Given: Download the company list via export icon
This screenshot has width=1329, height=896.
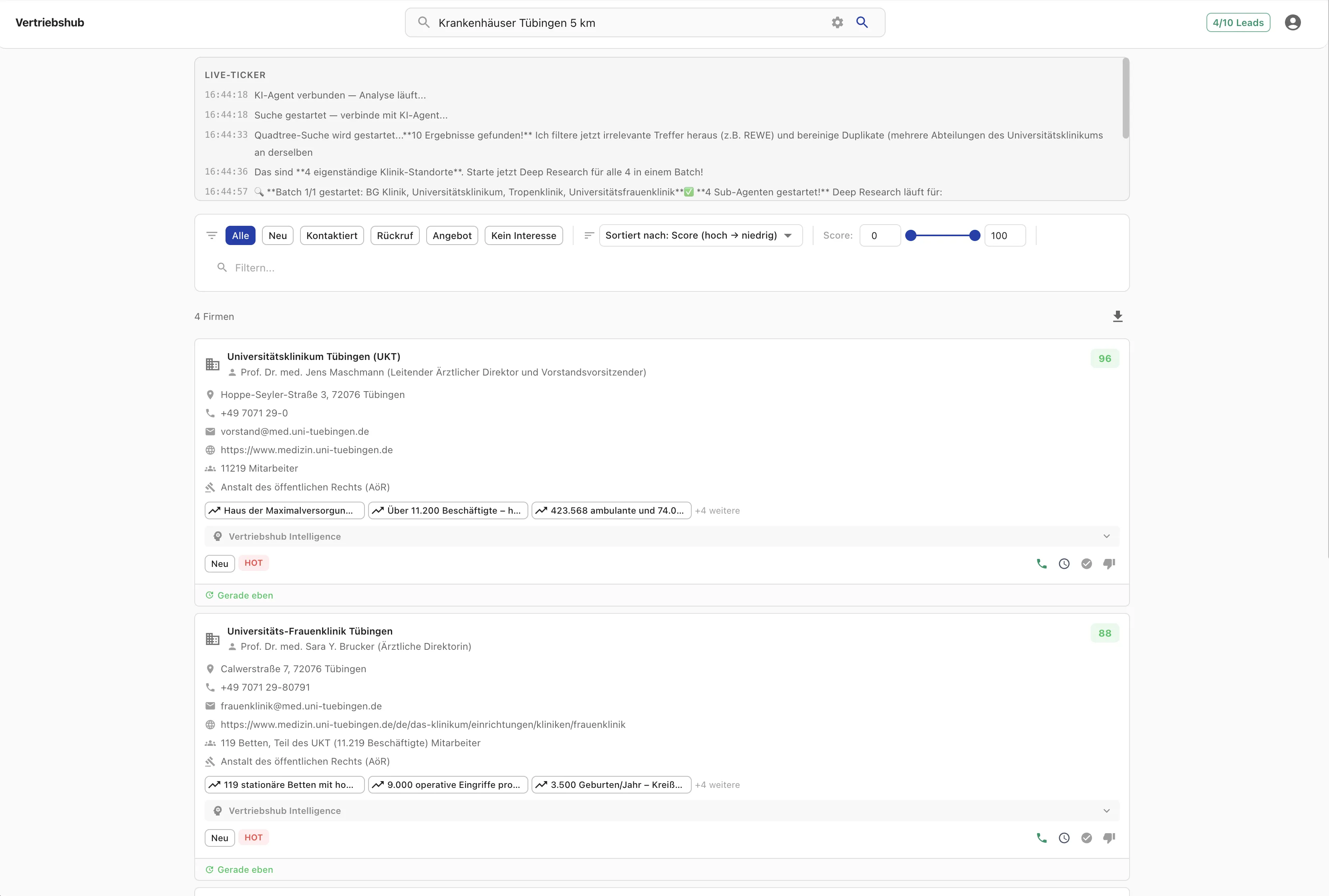Looking at the screenshot, I should click(1118, 317).
